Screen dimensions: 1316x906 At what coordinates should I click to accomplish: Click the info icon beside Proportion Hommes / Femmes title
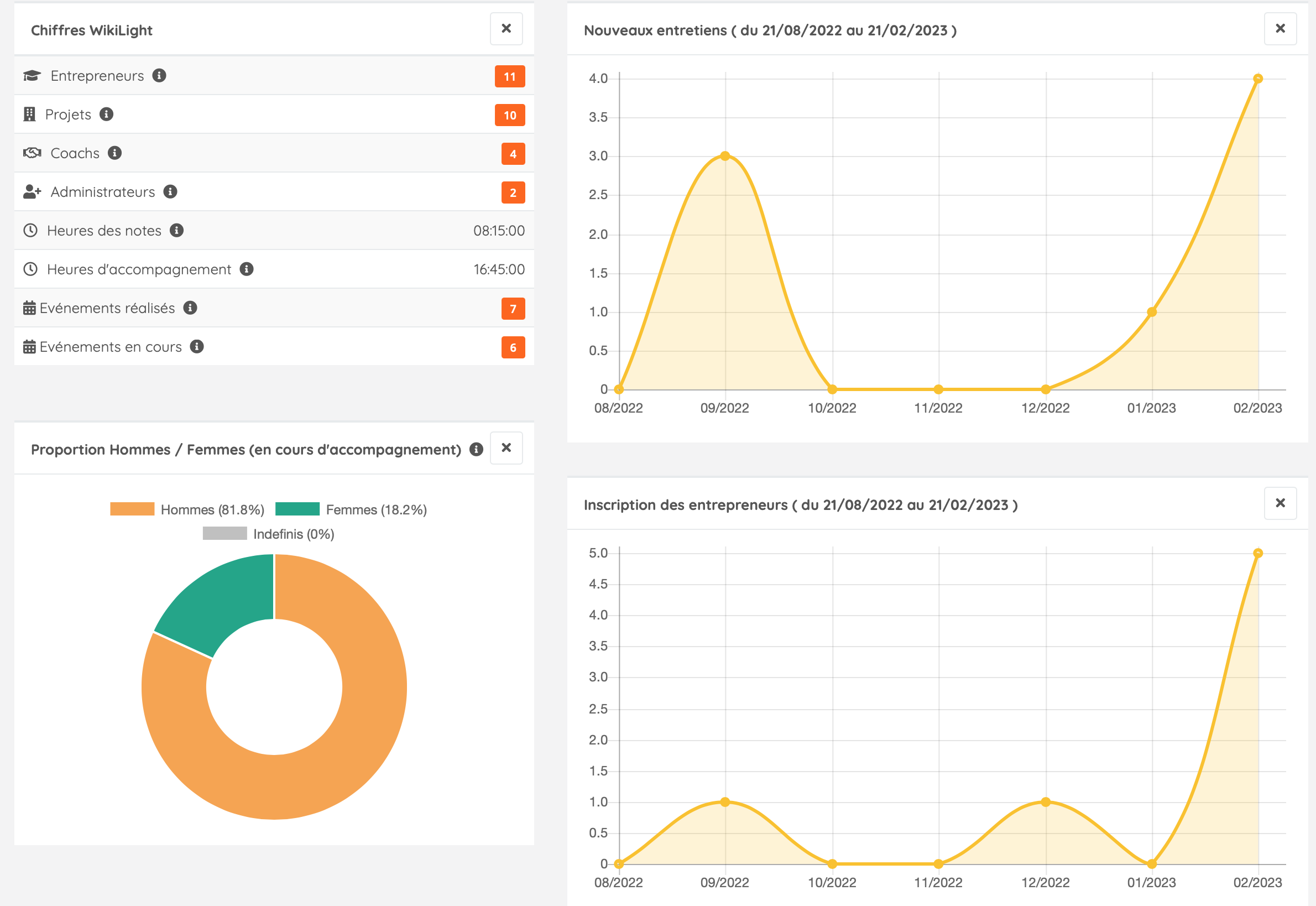(476, 450)
